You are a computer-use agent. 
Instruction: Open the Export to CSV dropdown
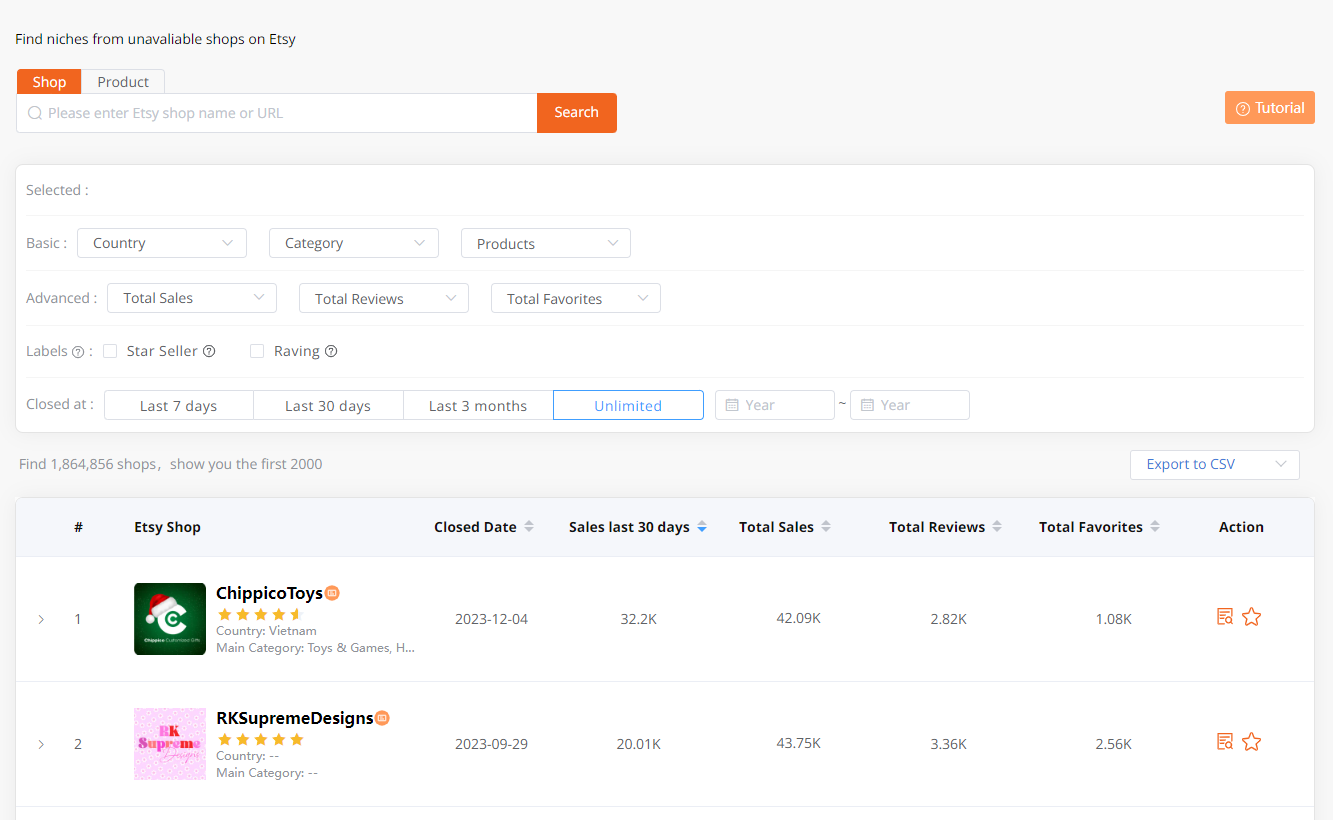coord(1214,464)
